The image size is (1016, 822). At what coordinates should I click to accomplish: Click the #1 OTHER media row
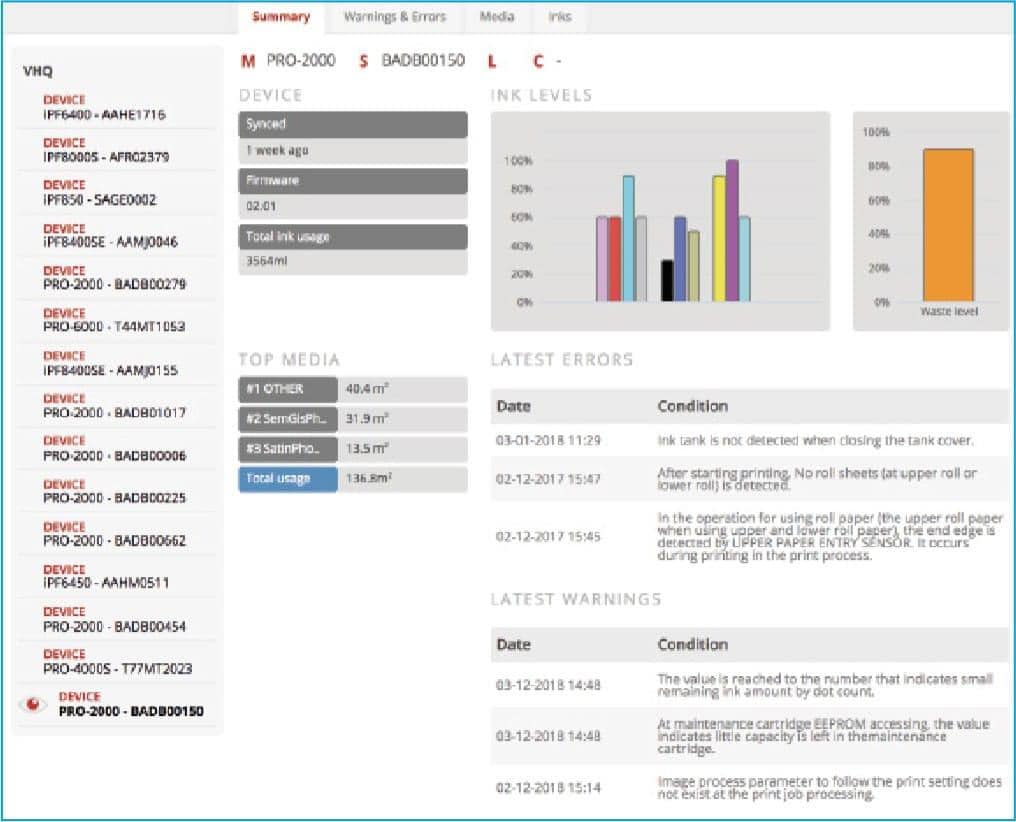352,389
